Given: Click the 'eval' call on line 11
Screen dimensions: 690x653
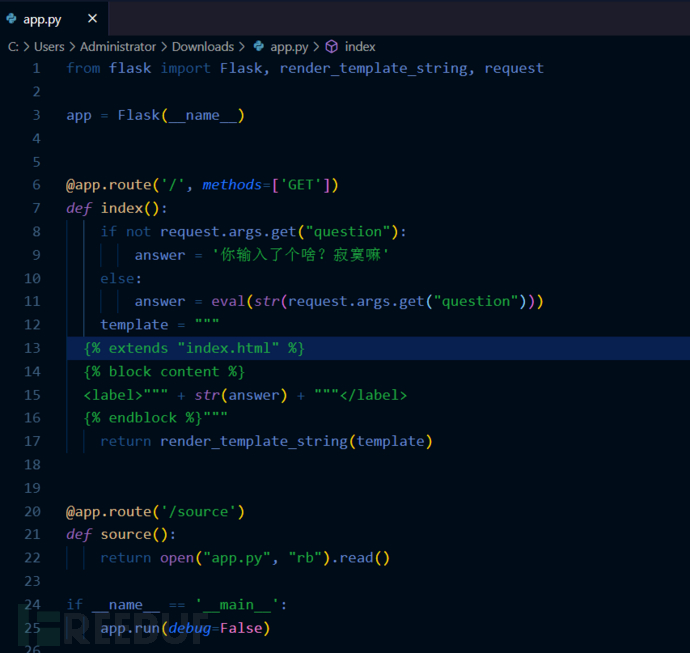Looking at the screenshot, I should click(x=228, y=301).
